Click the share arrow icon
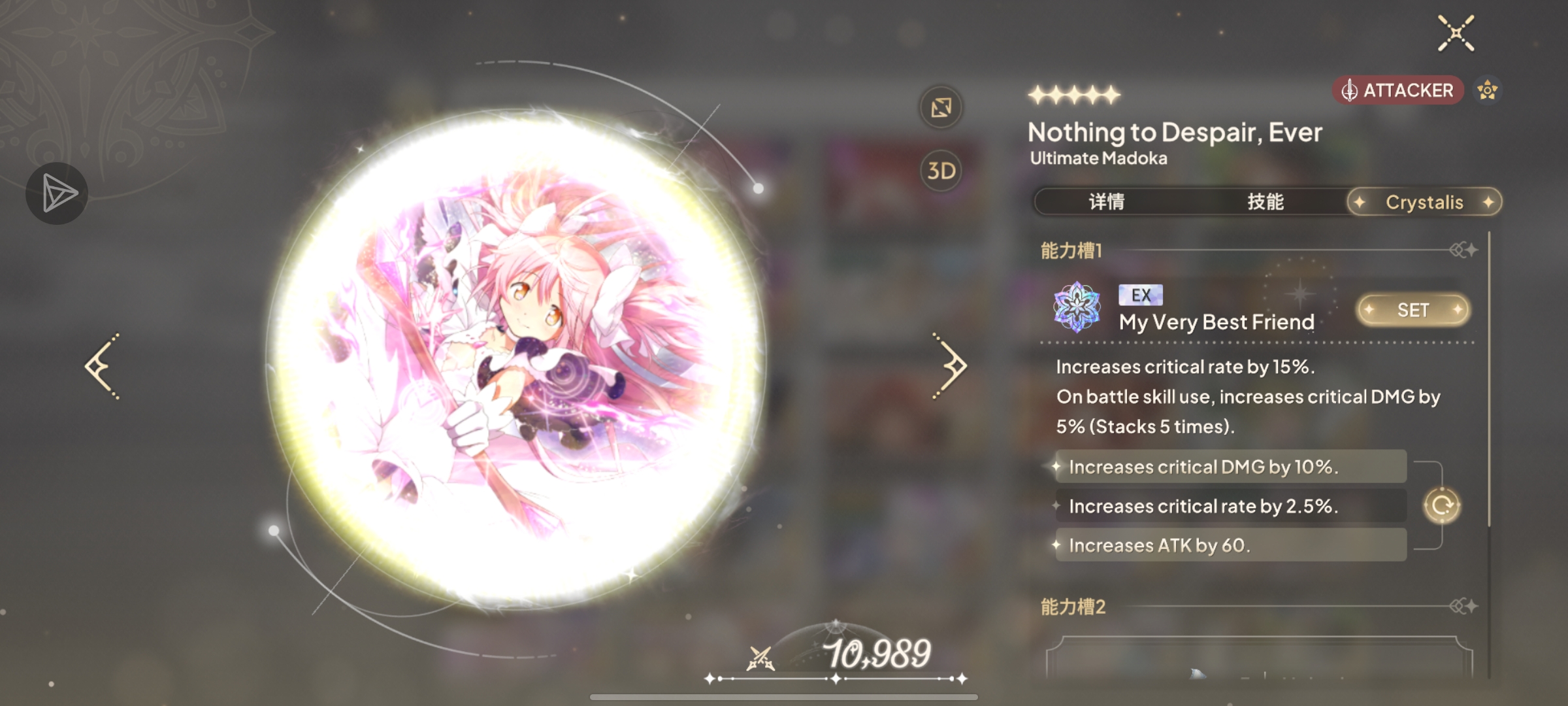Screen dimensions: 1568x706 click(57, 193)
